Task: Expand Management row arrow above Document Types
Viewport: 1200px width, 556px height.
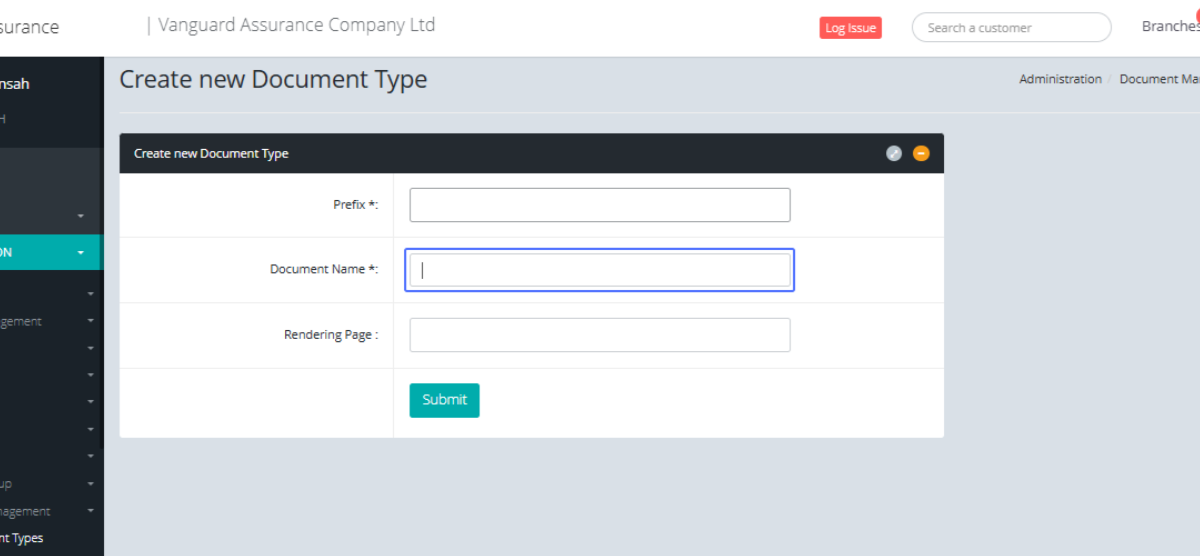Action: 90,511
